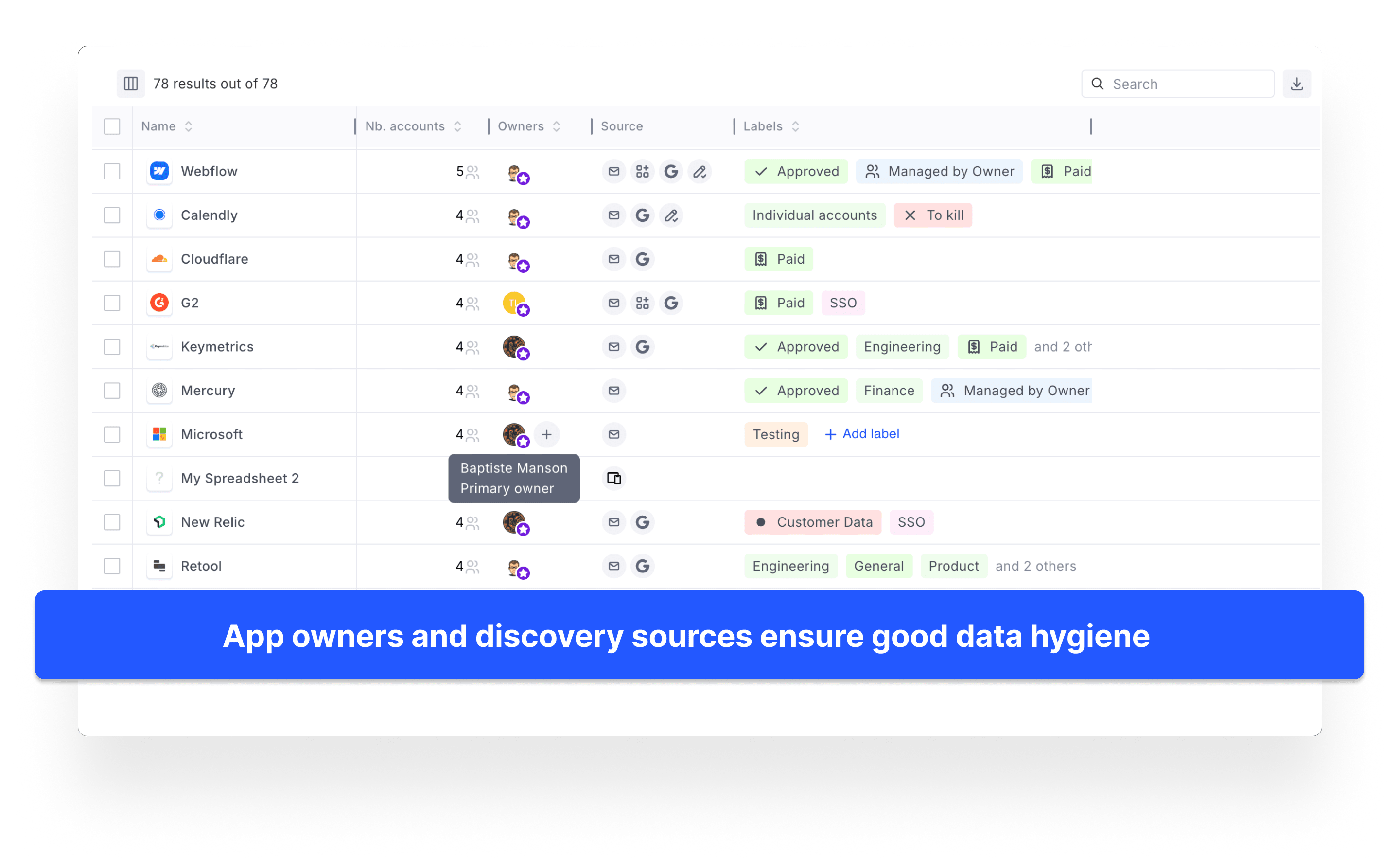The image size is (1400, 858).
Task: Select the My Spreadsheet 2 row checkbox
Action: [x=112, y=478]
